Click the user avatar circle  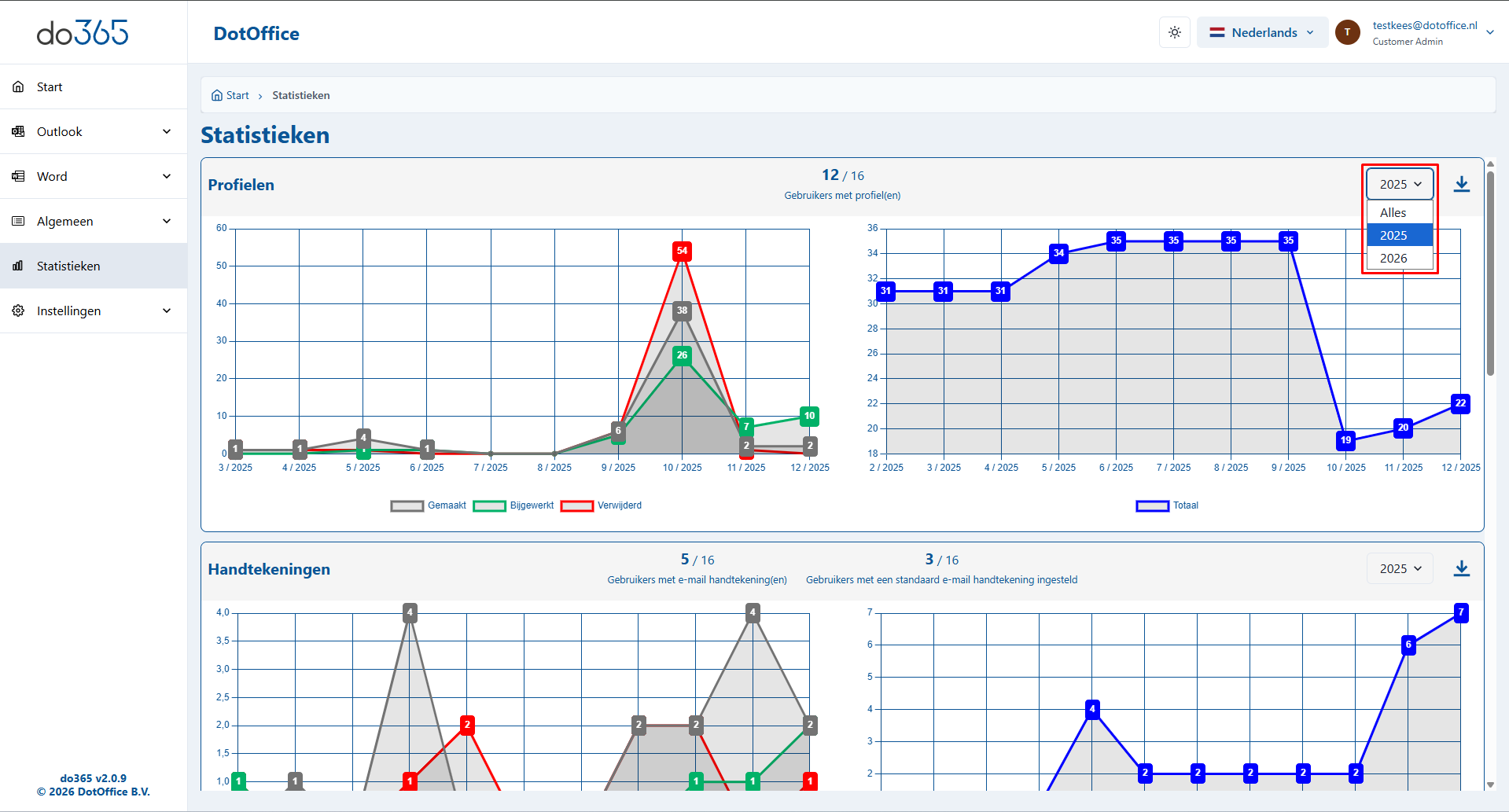[1347, 32]
